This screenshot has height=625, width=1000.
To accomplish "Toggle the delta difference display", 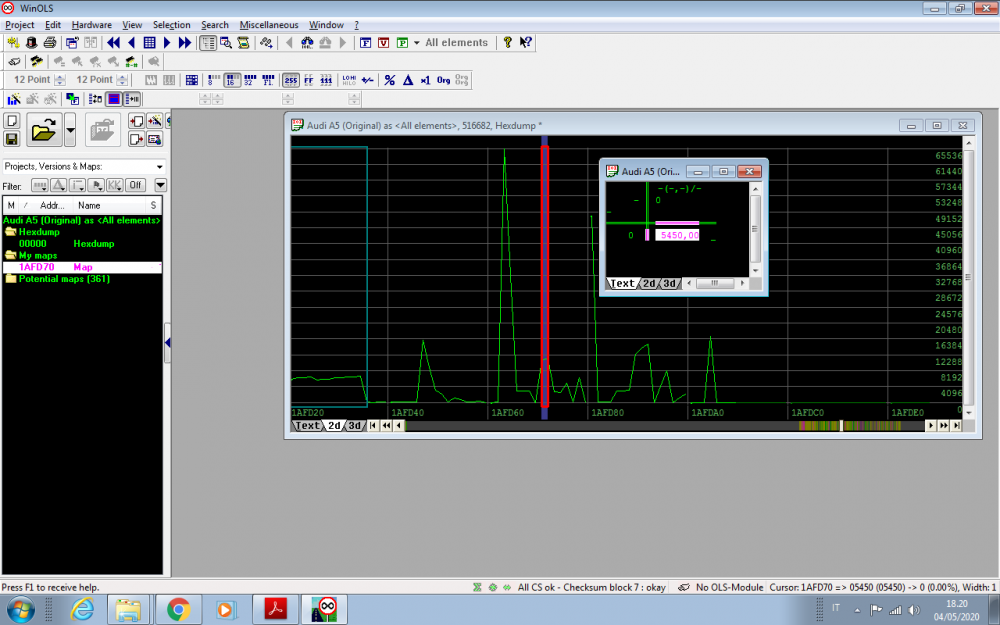I will (408, 80).
